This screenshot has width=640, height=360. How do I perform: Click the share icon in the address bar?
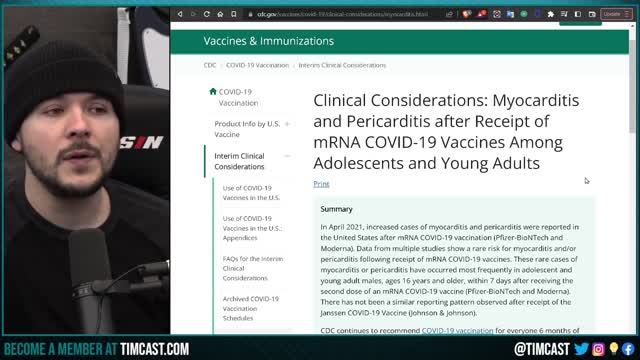[x=449, y=14]
